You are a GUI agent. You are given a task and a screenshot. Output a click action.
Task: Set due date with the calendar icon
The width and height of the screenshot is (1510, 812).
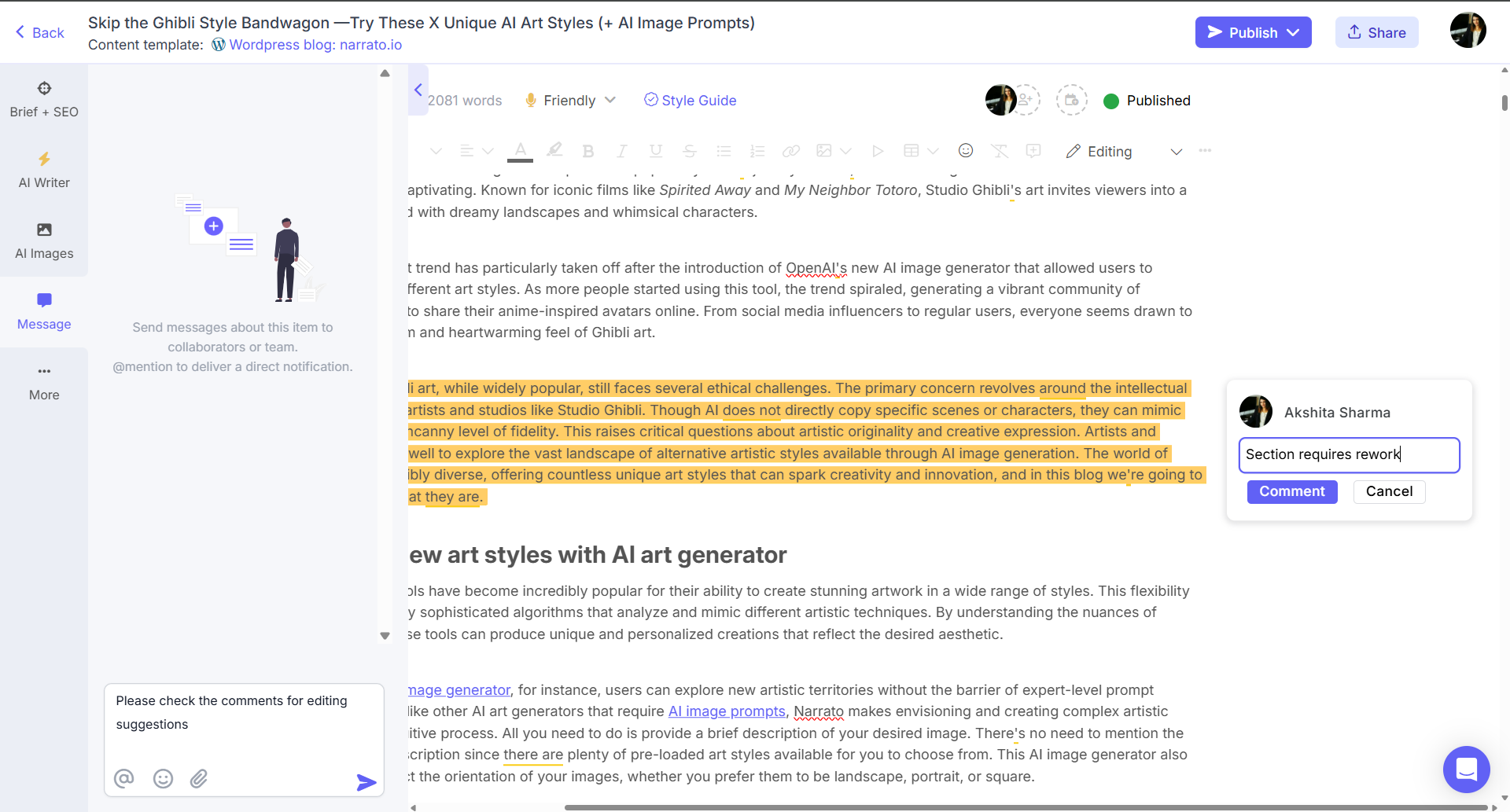click(x=1071, y=100)
